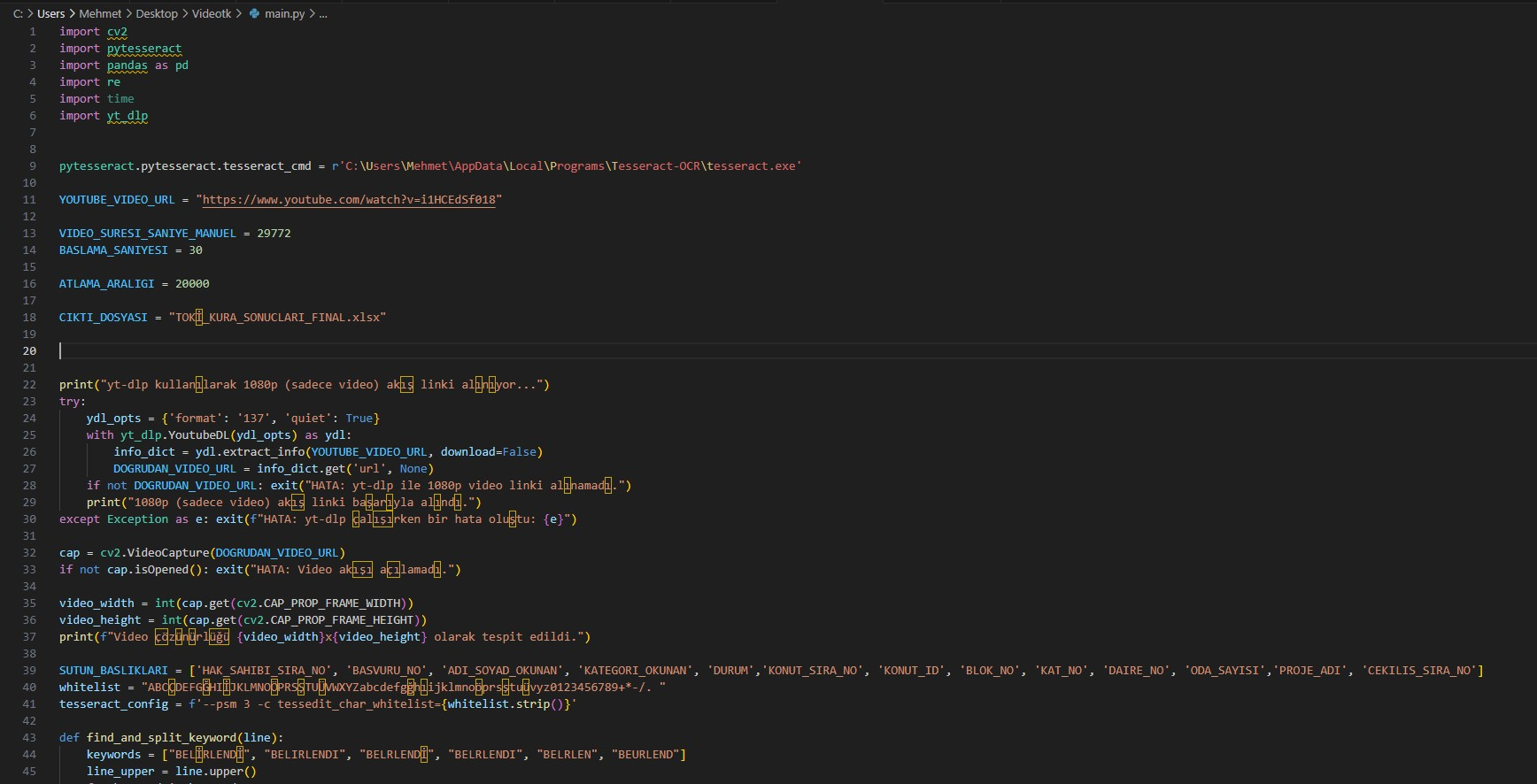
Task: Click the SUTUN_BASLIKLARI variable on line 39
Action: point(113,671)
